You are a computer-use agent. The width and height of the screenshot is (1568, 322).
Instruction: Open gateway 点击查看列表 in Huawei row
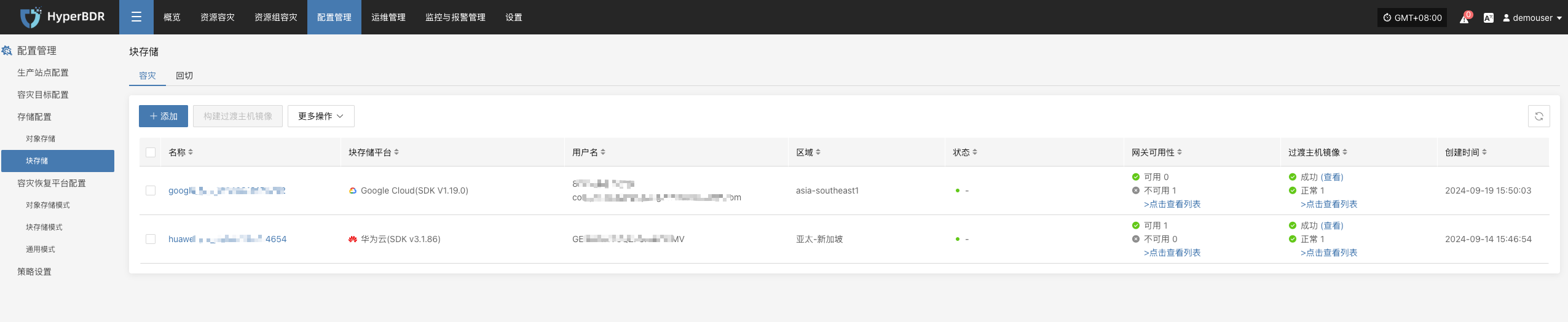[x=1172, y=253]
